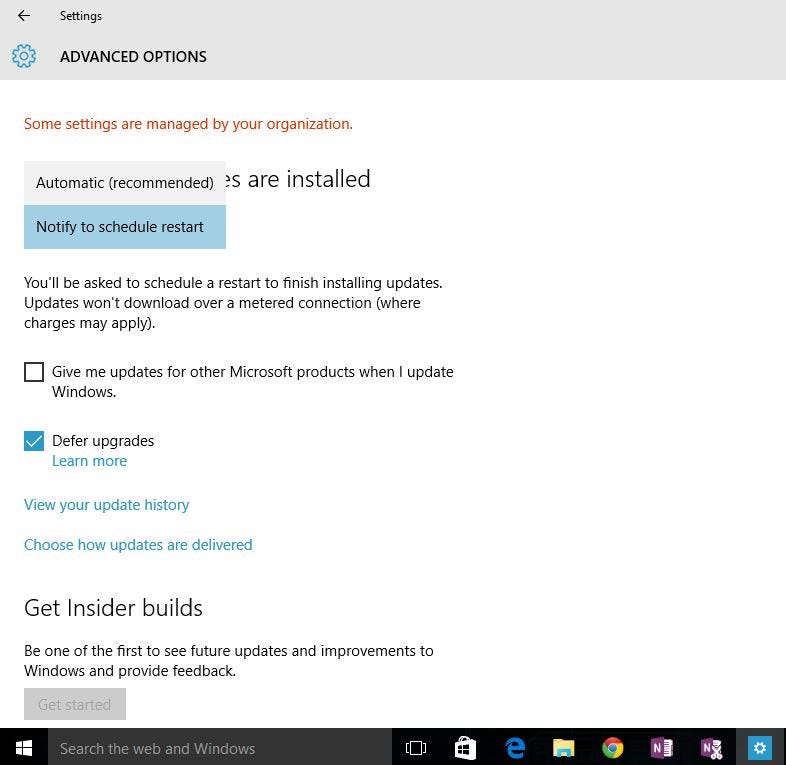Open OneNote from the taskbar
This screenshot has height=765, width=786.
click(x=662, y=748)
